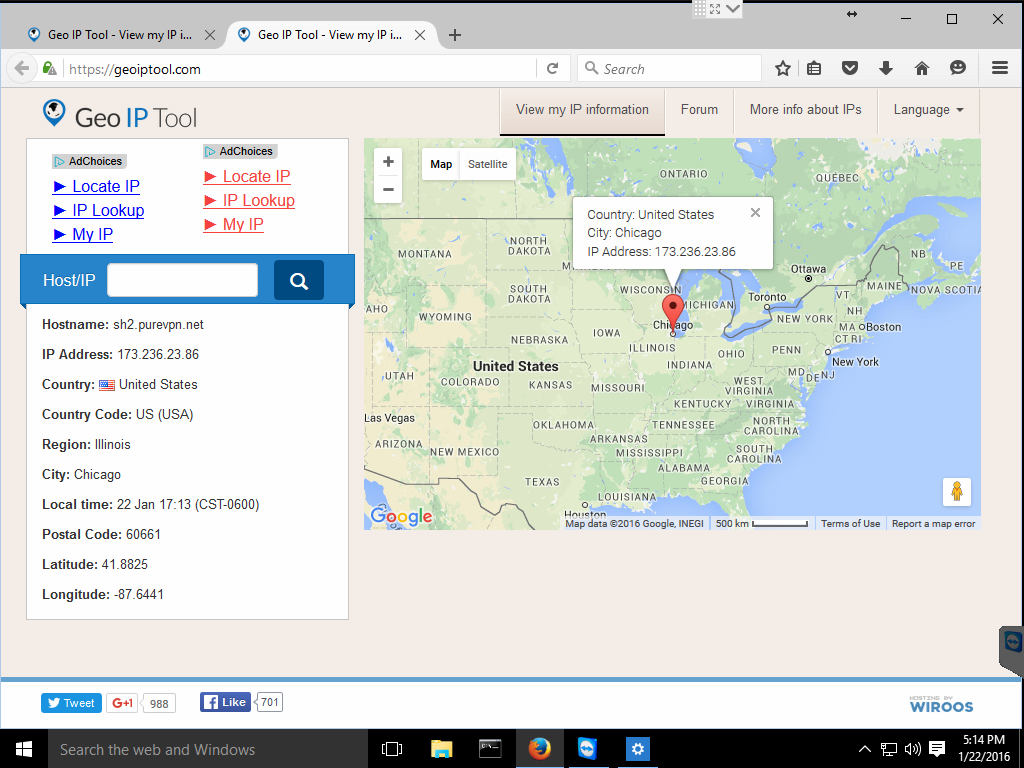1024x768 pixels.
Task: Click the G+1 button
Action: (x=122, y=703)
